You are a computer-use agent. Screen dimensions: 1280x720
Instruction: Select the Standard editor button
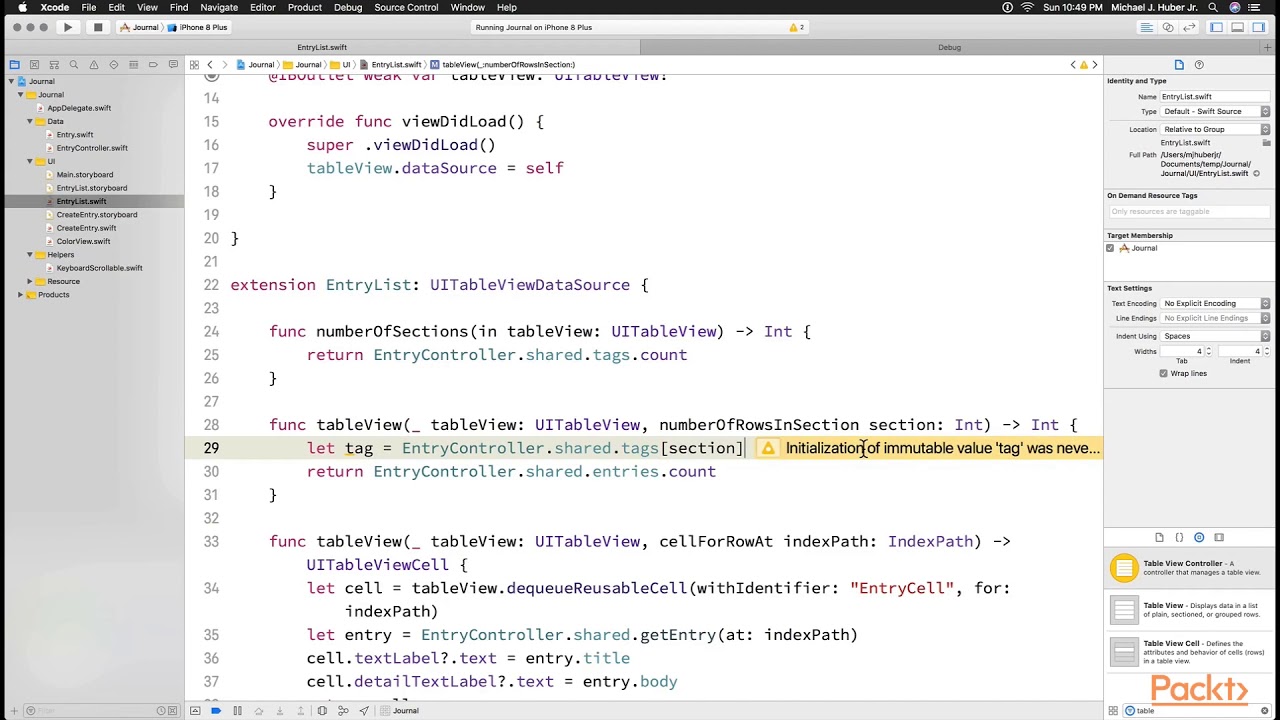click(1147, 27)
